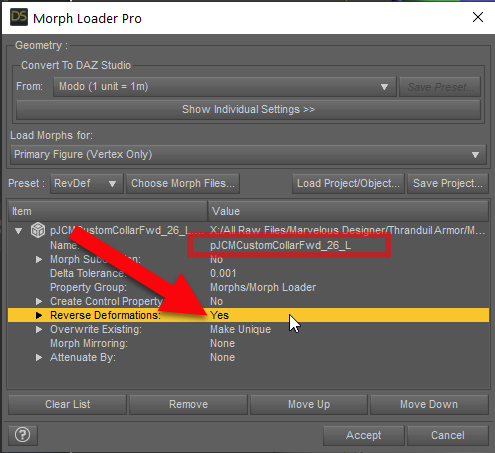Select the Property Group row label
Screen dimensions: 495x453
88,287
